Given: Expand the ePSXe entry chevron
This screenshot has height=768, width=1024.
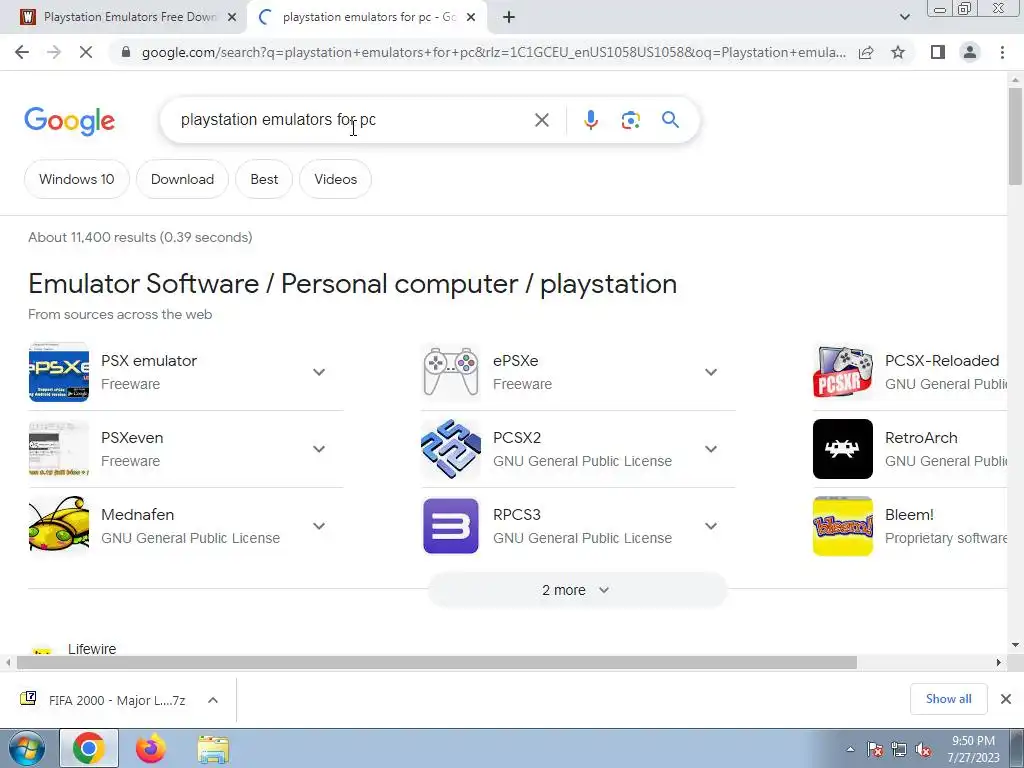Looking at the screenshot, I should [x=711, y=372].
